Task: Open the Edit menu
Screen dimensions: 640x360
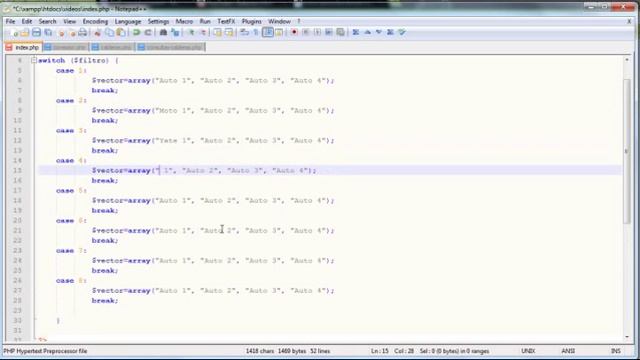Action: 27,21
